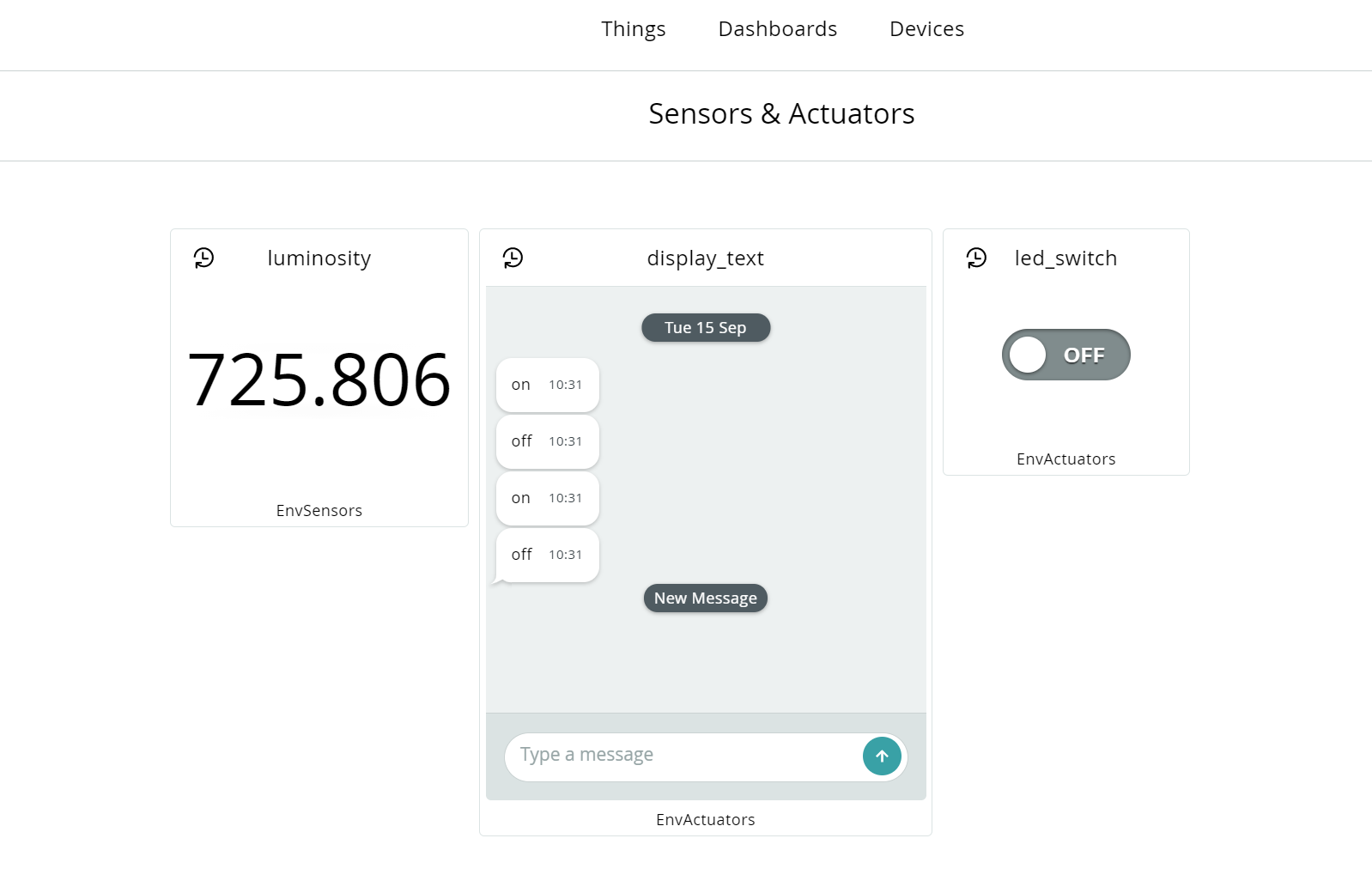Select the first 'off' message bubble

[548, 441]
